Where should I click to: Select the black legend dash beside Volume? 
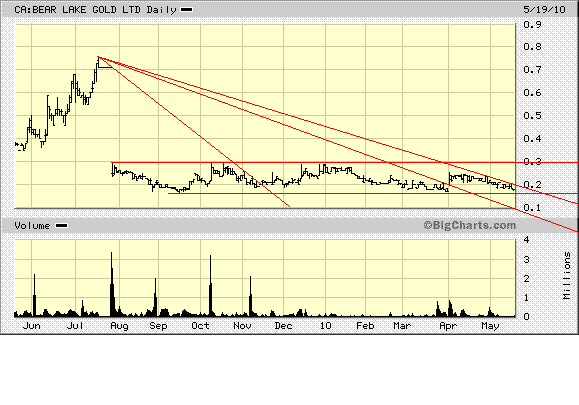click(61, 226)
